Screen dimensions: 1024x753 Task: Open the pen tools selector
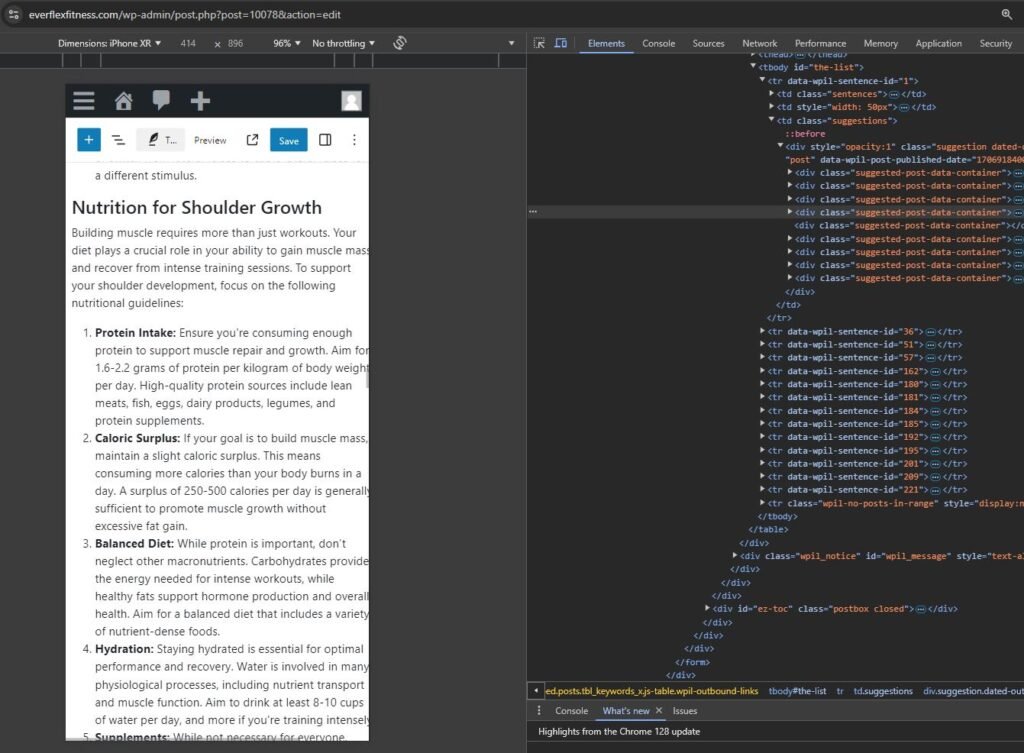coord(161,140)
